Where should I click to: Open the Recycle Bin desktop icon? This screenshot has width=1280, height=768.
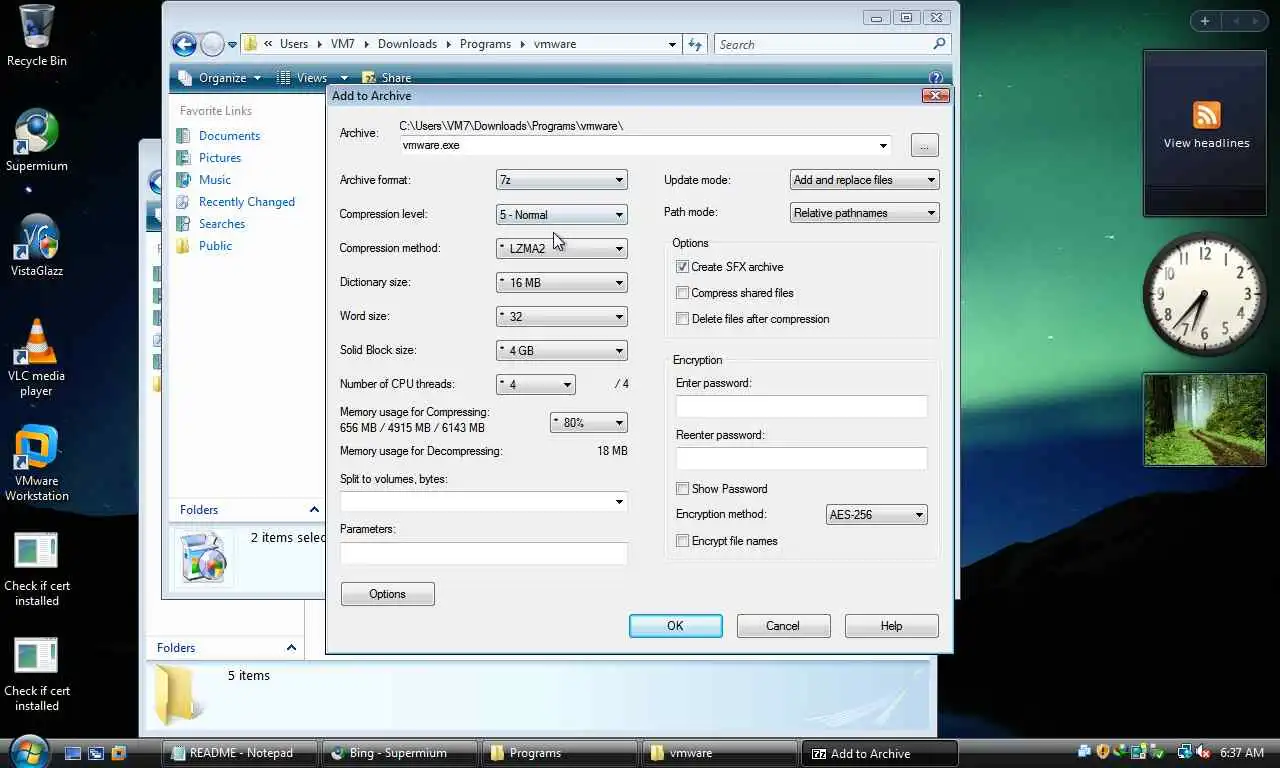click(x=37, y=36)
